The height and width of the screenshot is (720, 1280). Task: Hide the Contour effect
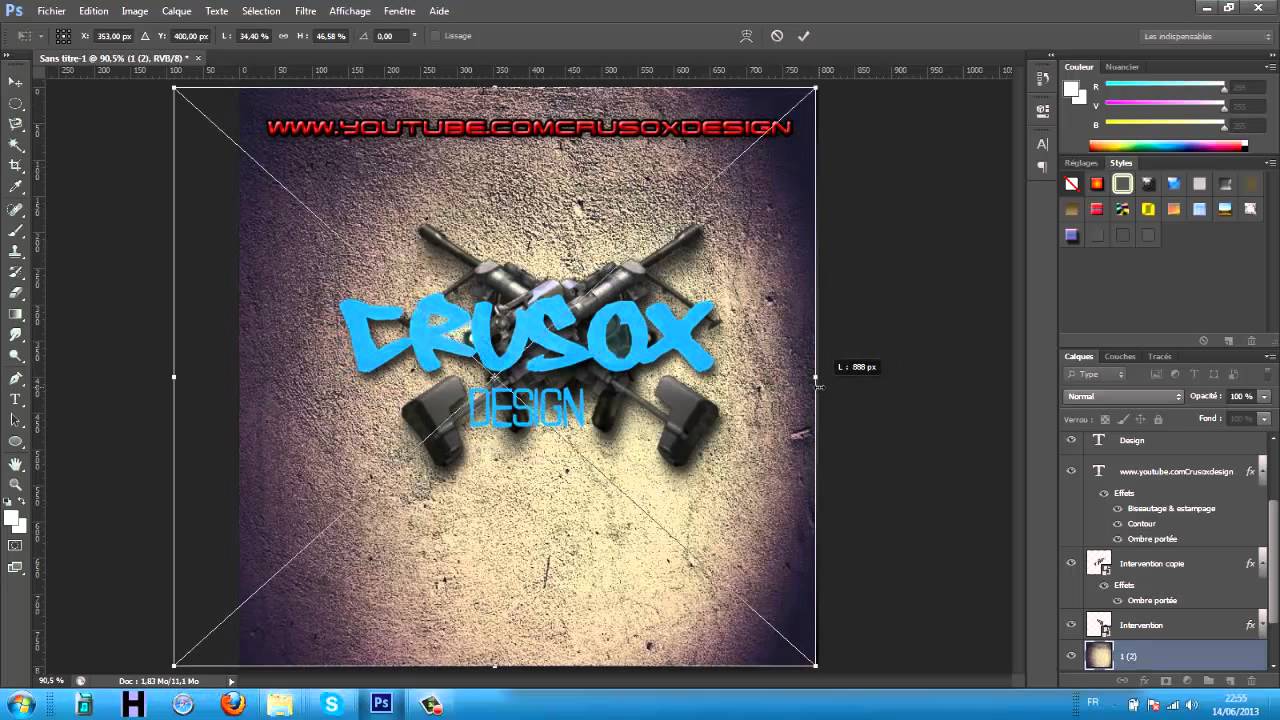[x=1118, y=524]
